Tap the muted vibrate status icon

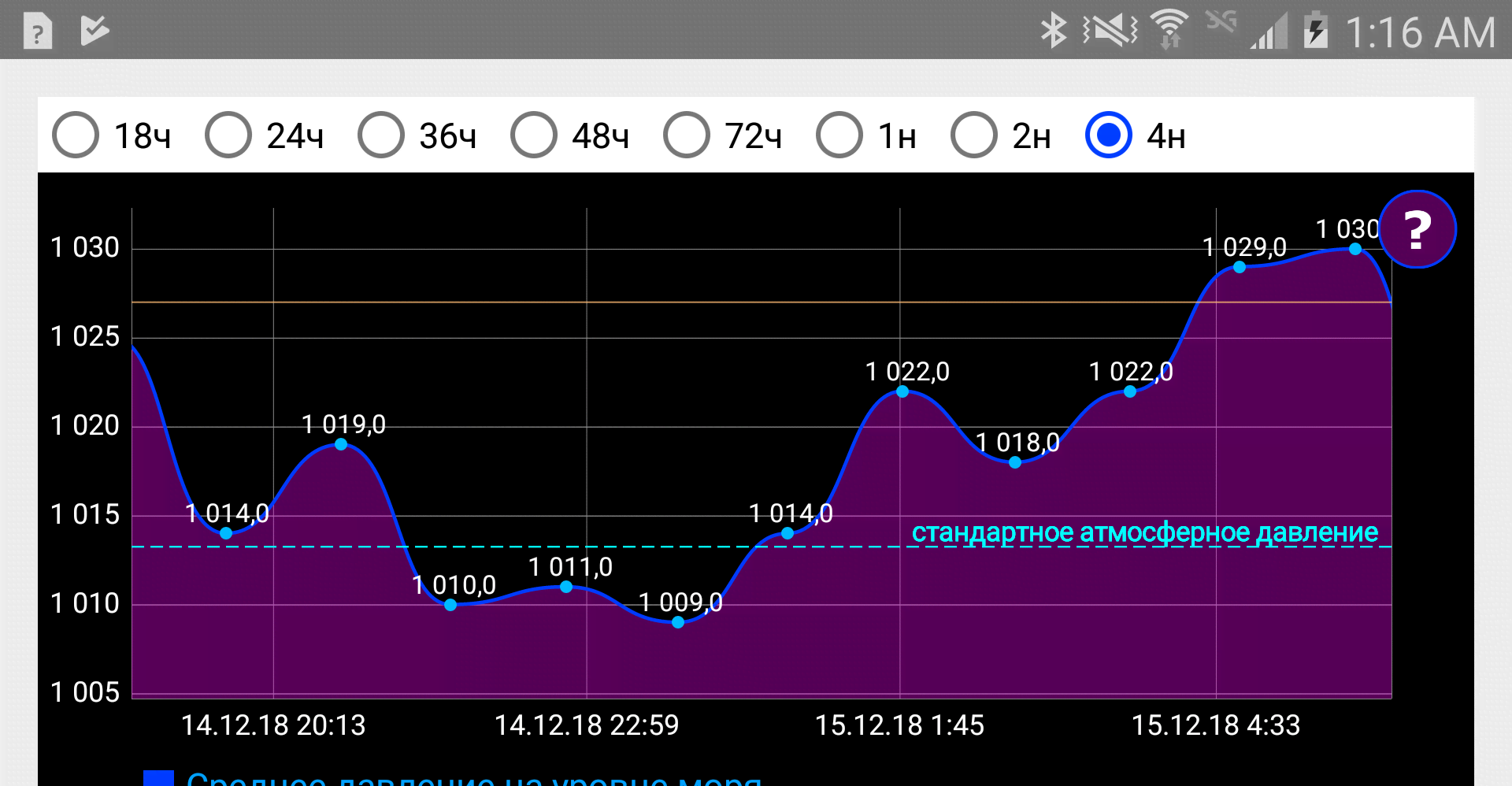point(1110,32)
